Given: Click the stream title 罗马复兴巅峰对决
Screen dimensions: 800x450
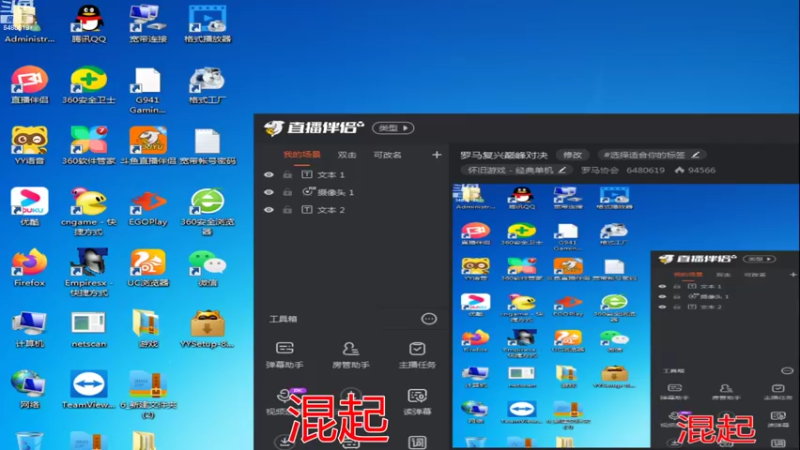Looking at the screenshot, I should pyautogui.click(x=504, y=155).
